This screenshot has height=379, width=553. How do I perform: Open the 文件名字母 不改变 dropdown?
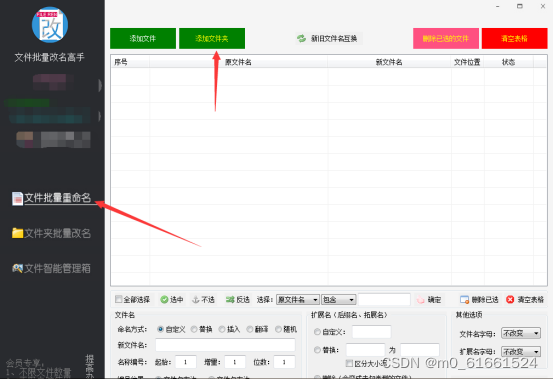(x=521, y=333)
